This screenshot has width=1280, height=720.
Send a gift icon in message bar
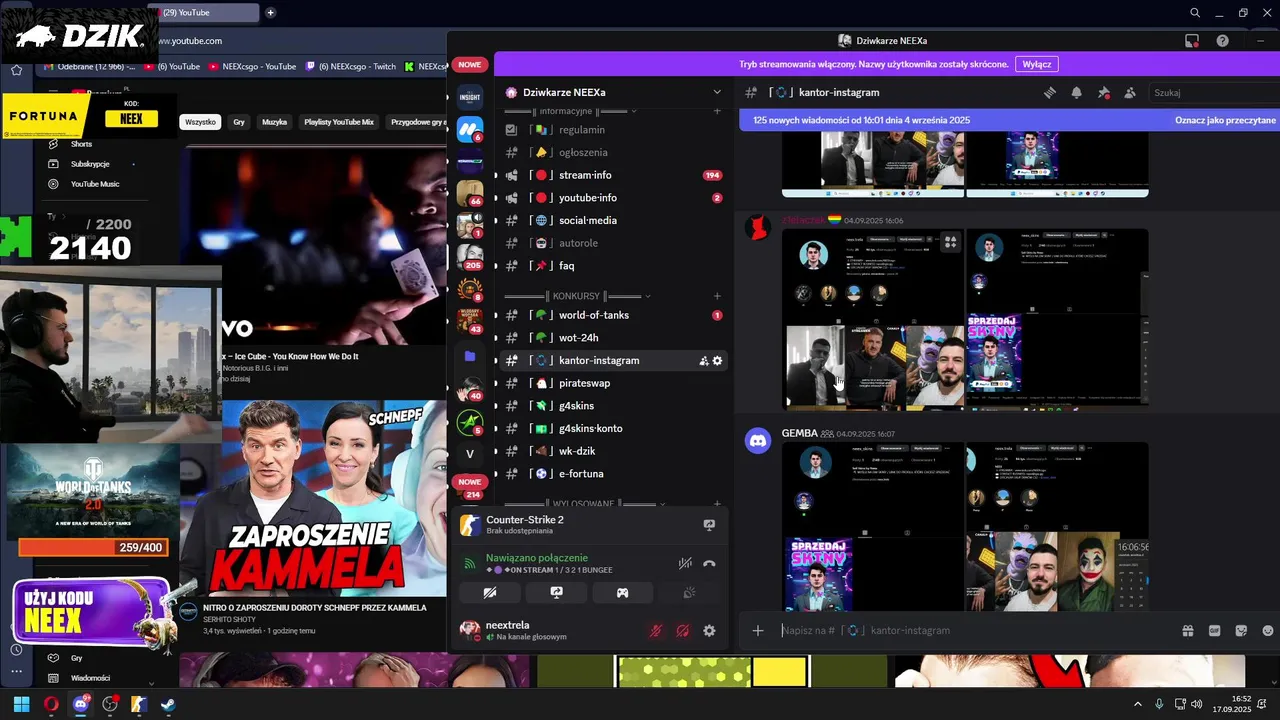1188,630
